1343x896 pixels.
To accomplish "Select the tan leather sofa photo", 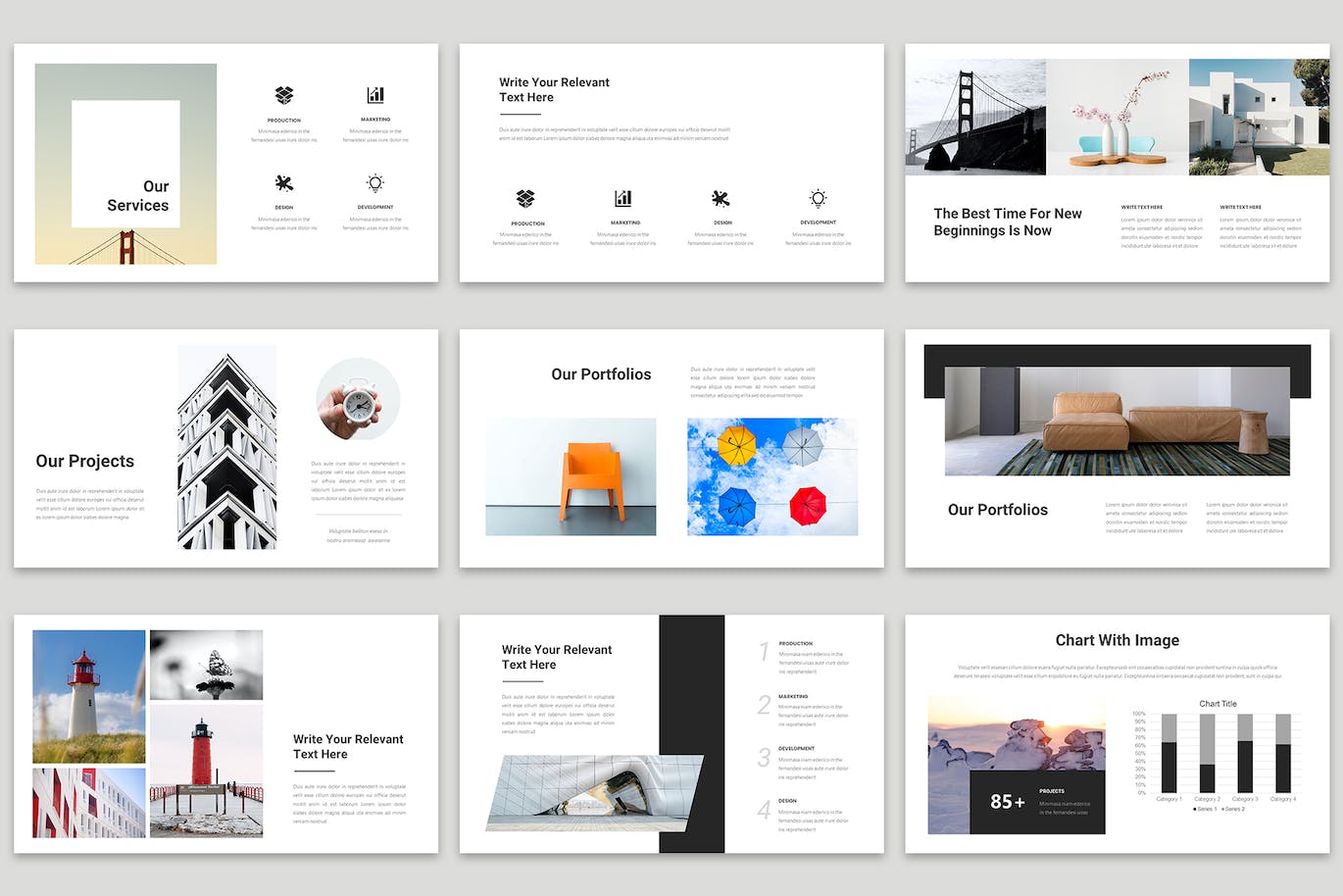I will point(1118,422).
